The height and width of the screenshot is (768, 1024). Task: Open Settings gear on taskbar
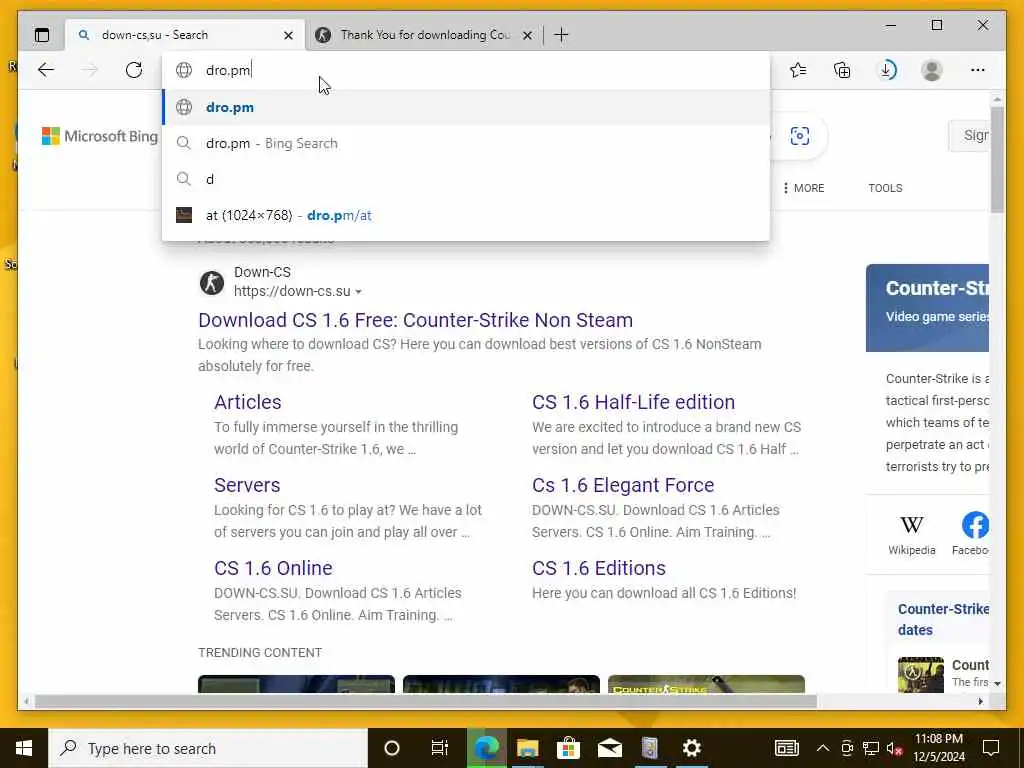[692, 748]
